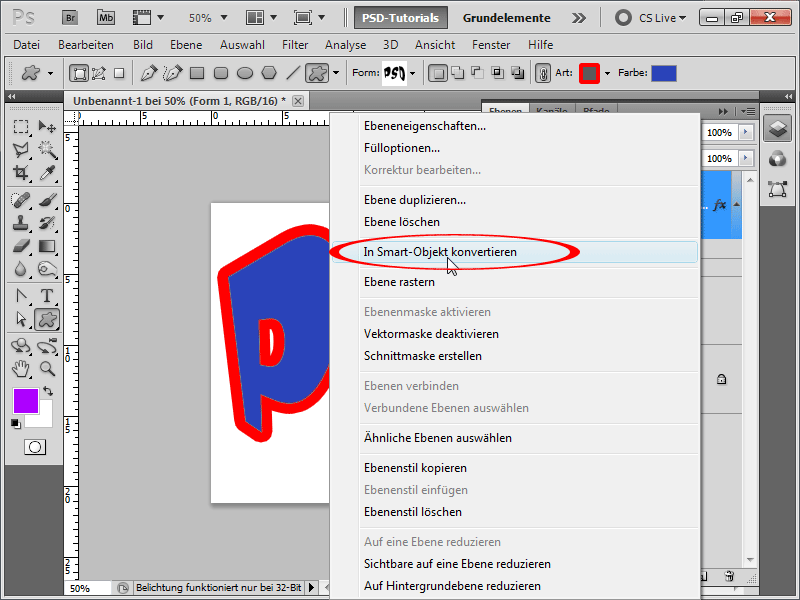Select the Clone Stamp tool

pyautogui.click(x=21, y=223)
